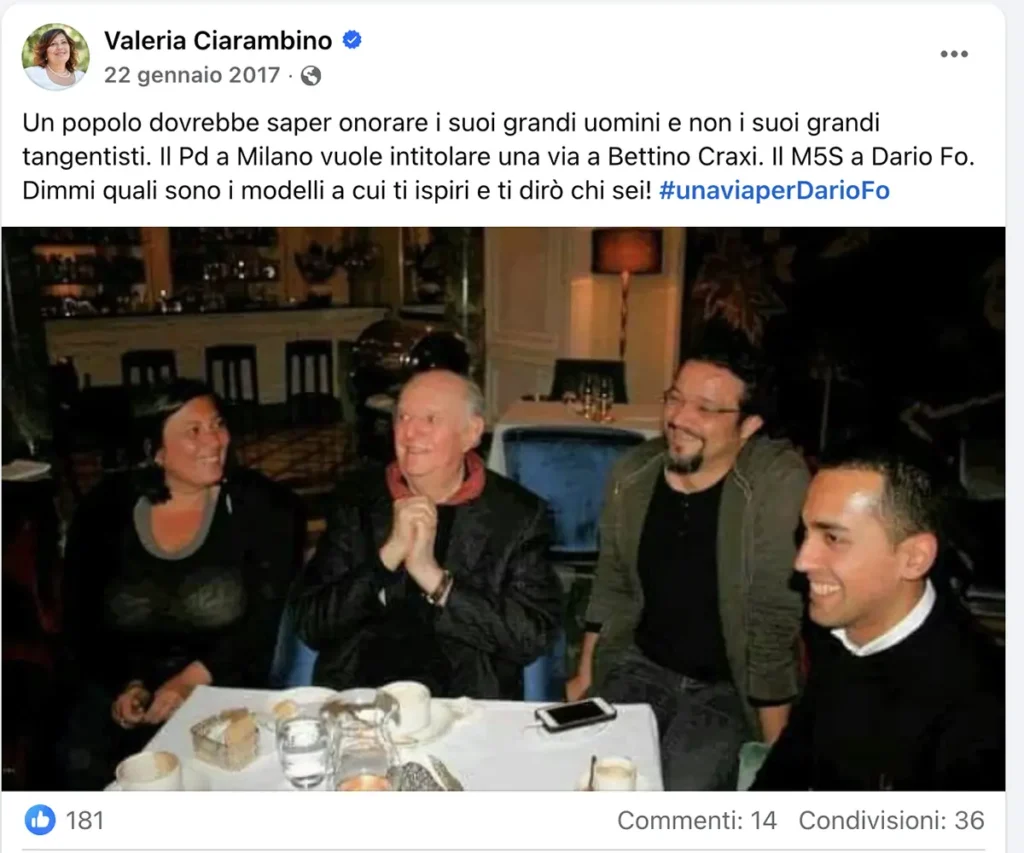Click the blue verified badge icon
The width and height of the screenshot is (1024, 853).
[x=353, y=40]
